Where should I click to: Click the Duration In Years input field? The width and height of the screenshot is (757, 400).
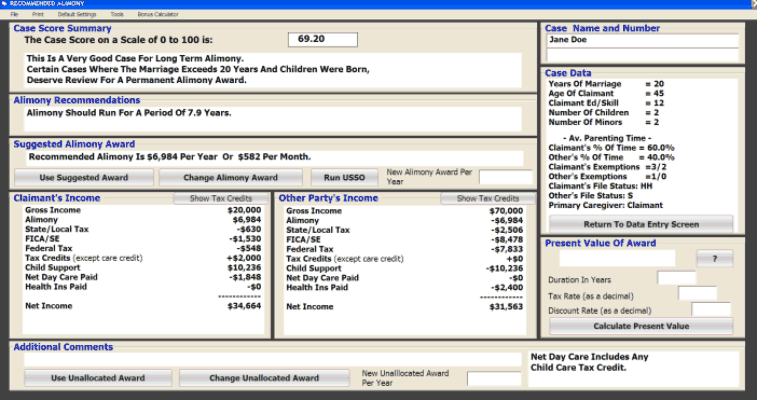pos(676,278)
